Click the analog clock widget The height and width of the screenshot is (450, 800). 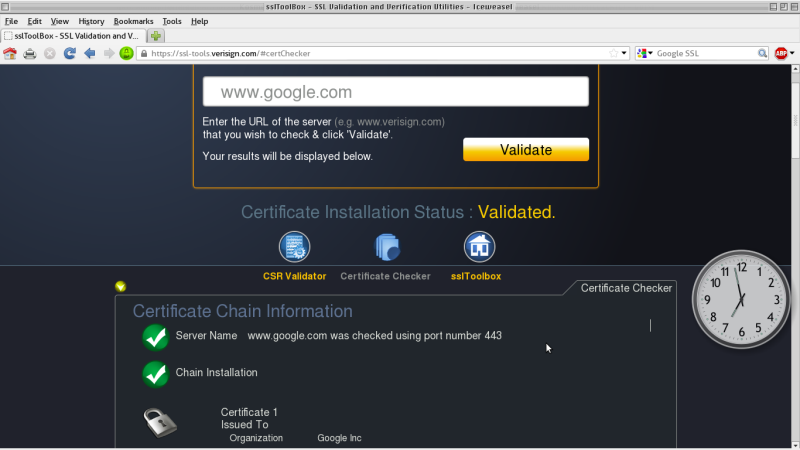(741, 299)
